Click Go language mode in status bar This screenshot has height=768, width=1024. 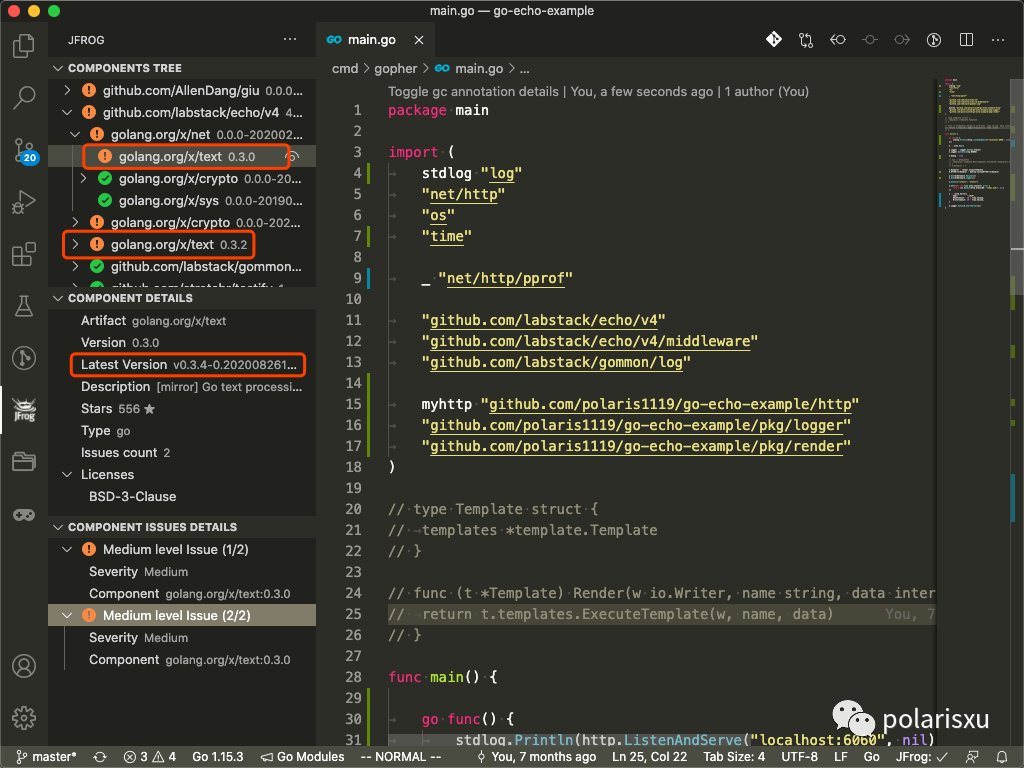871,757
